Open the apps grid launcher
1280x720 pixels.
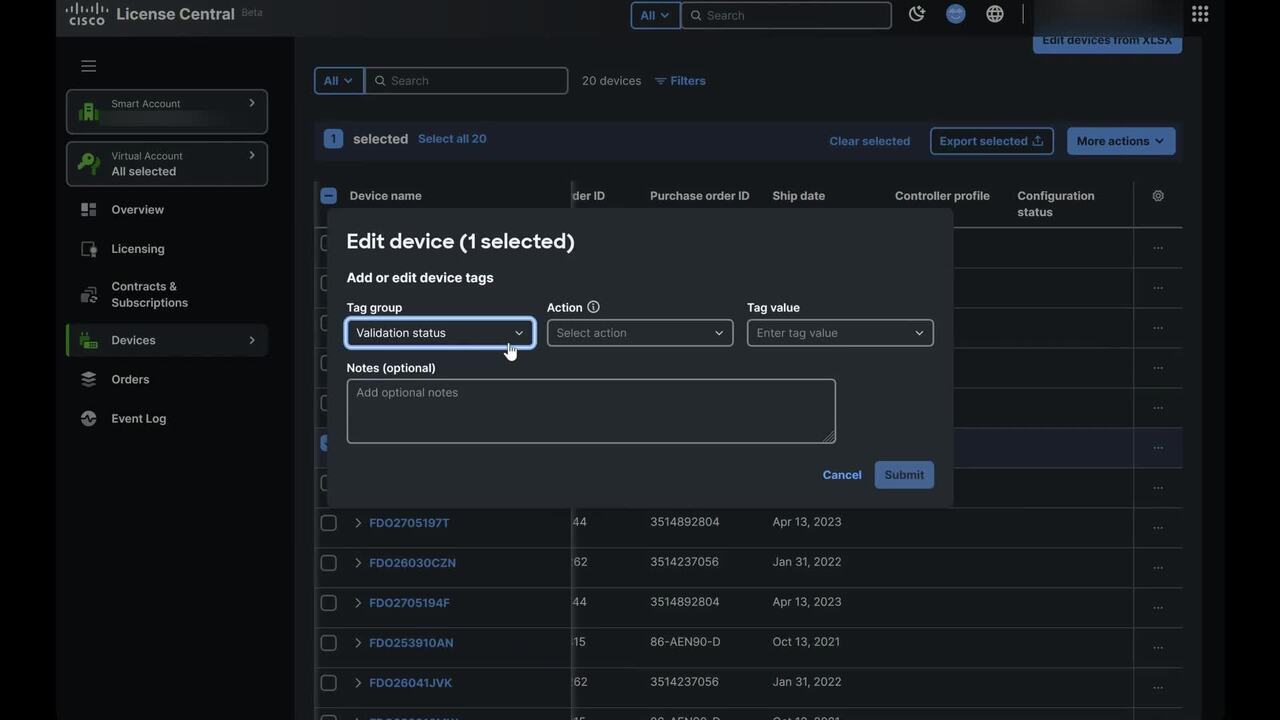click(1200, 14)
